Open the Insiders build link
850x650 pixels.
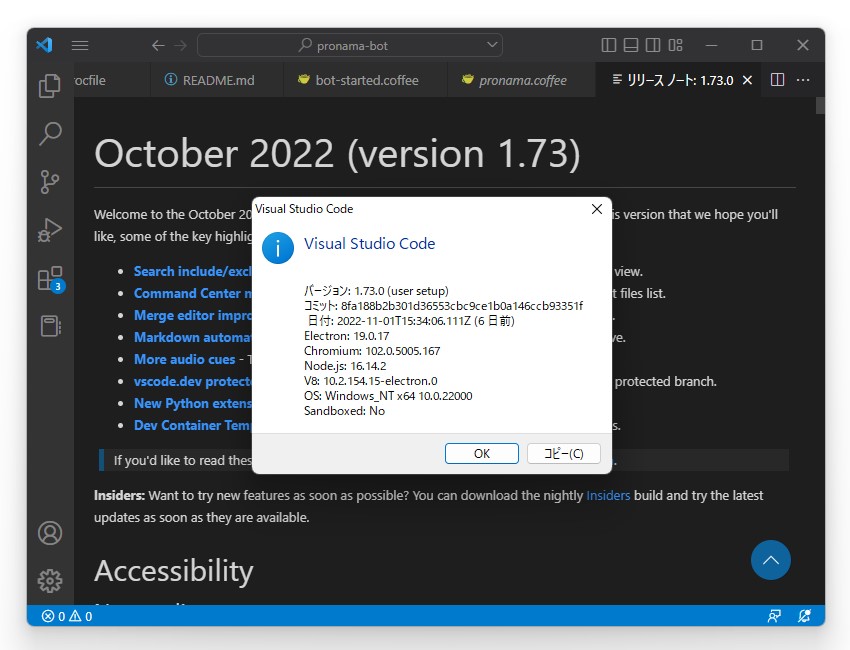(608, 494)
